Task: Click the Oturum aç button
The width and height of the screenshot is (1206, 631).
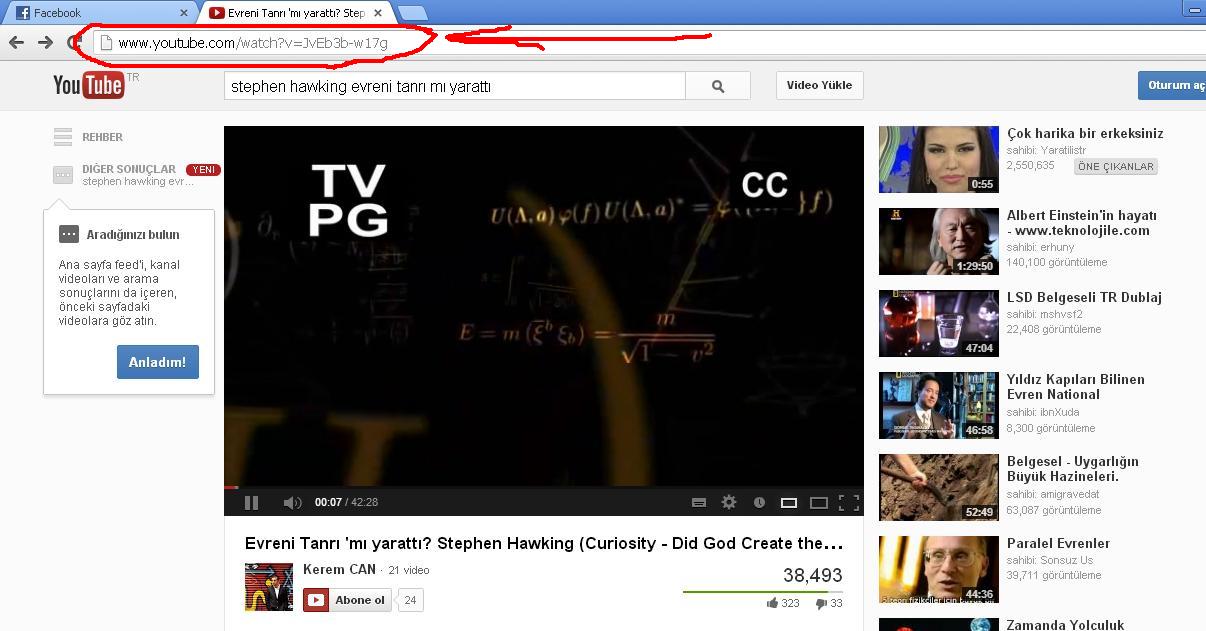Action: click(x=1172, y=85)
